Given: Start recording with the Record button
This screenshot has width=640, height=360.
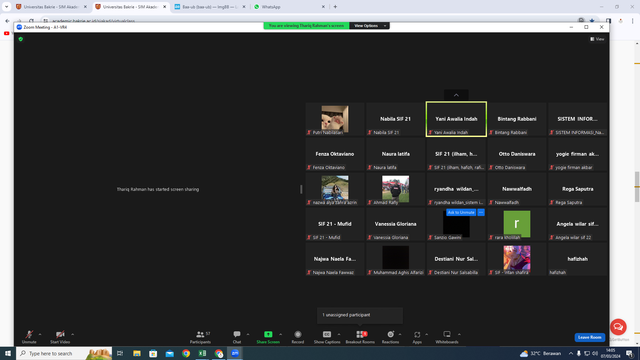Looking at the screenshot, I should pyautogui.click(x=298, y=337).
